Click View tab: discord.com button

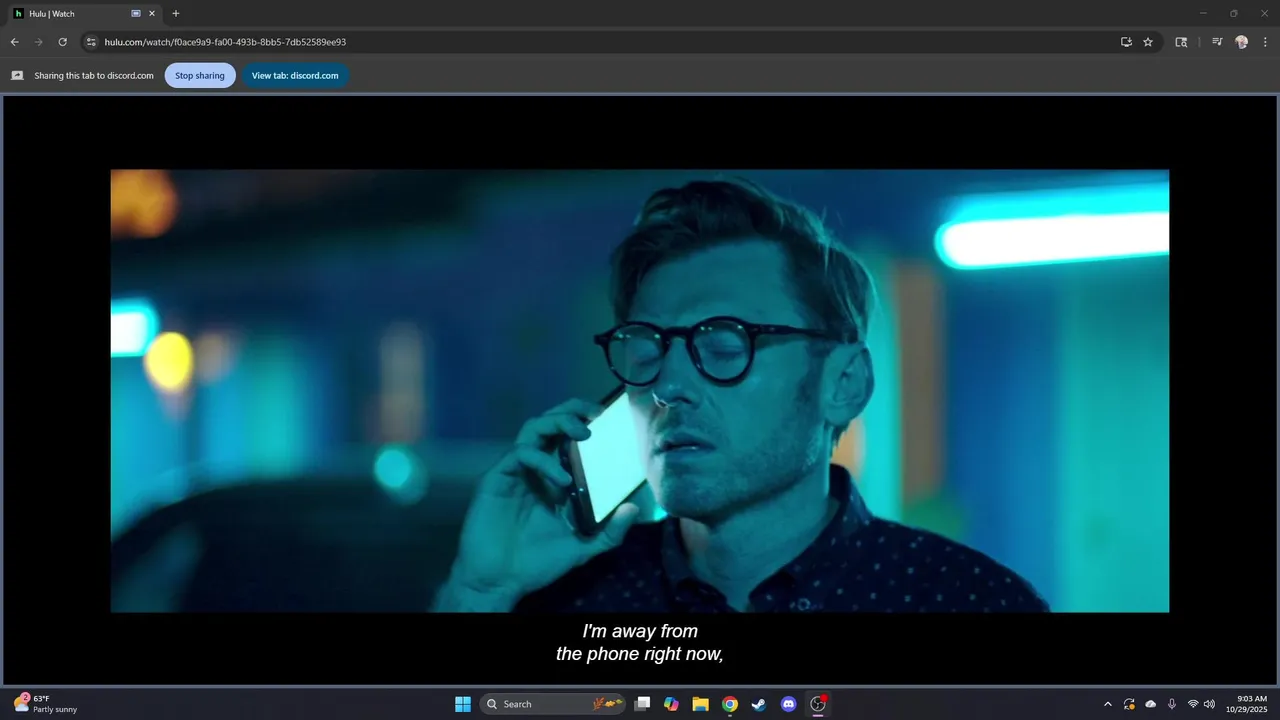[295, 75]
